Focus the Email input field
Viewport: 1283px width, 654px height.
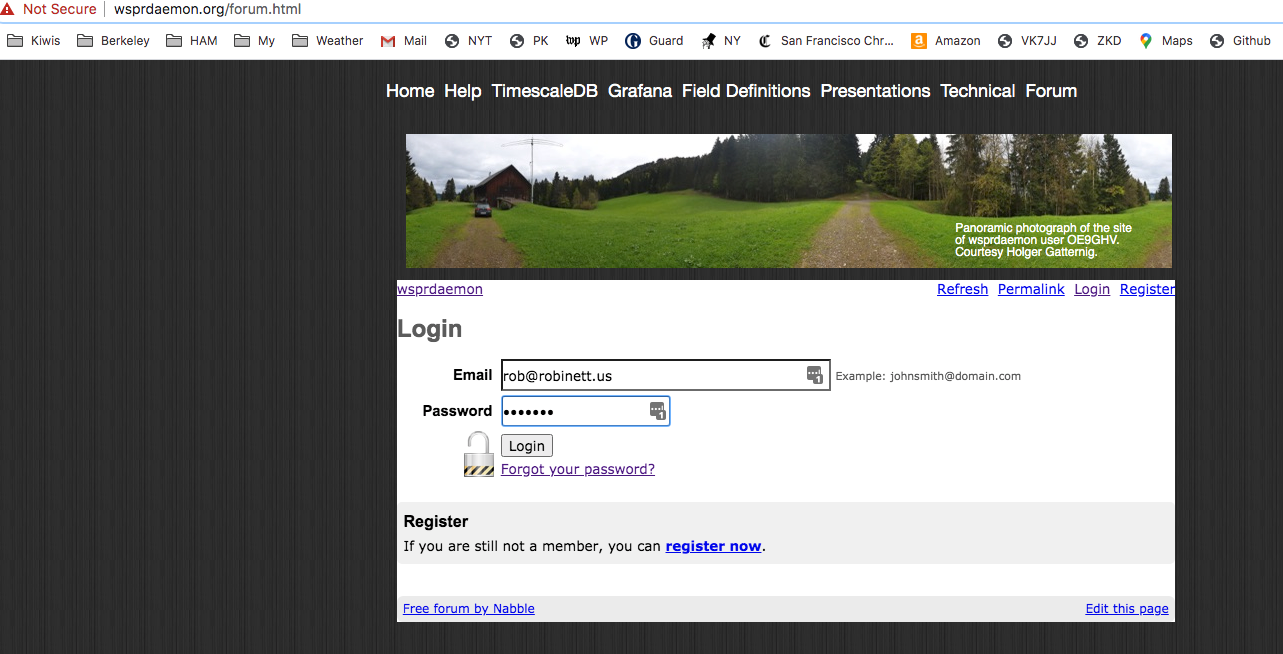(650, 375)
